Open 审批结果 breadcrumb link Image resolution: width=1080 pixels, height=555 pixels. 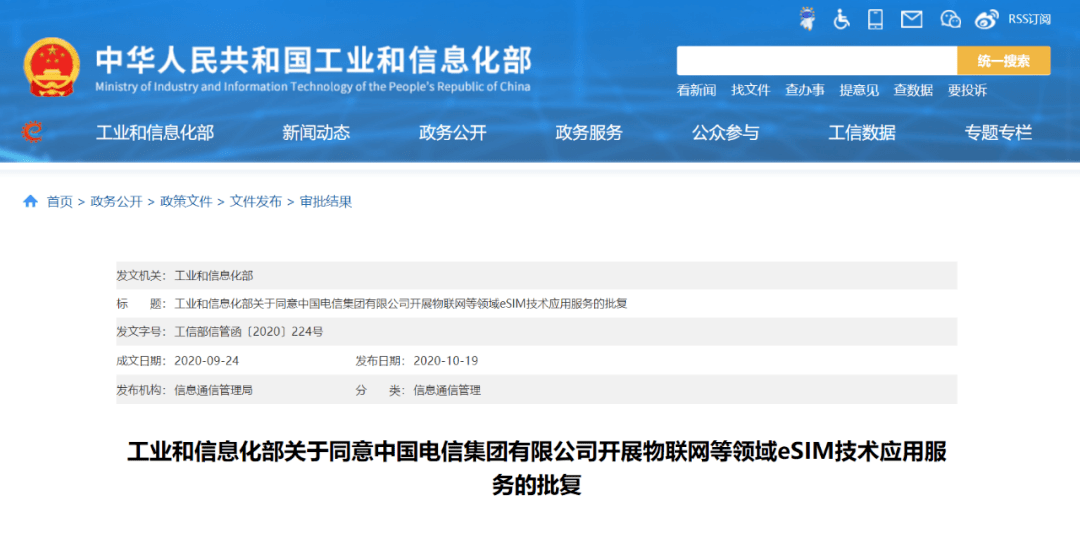pos(326,201)
